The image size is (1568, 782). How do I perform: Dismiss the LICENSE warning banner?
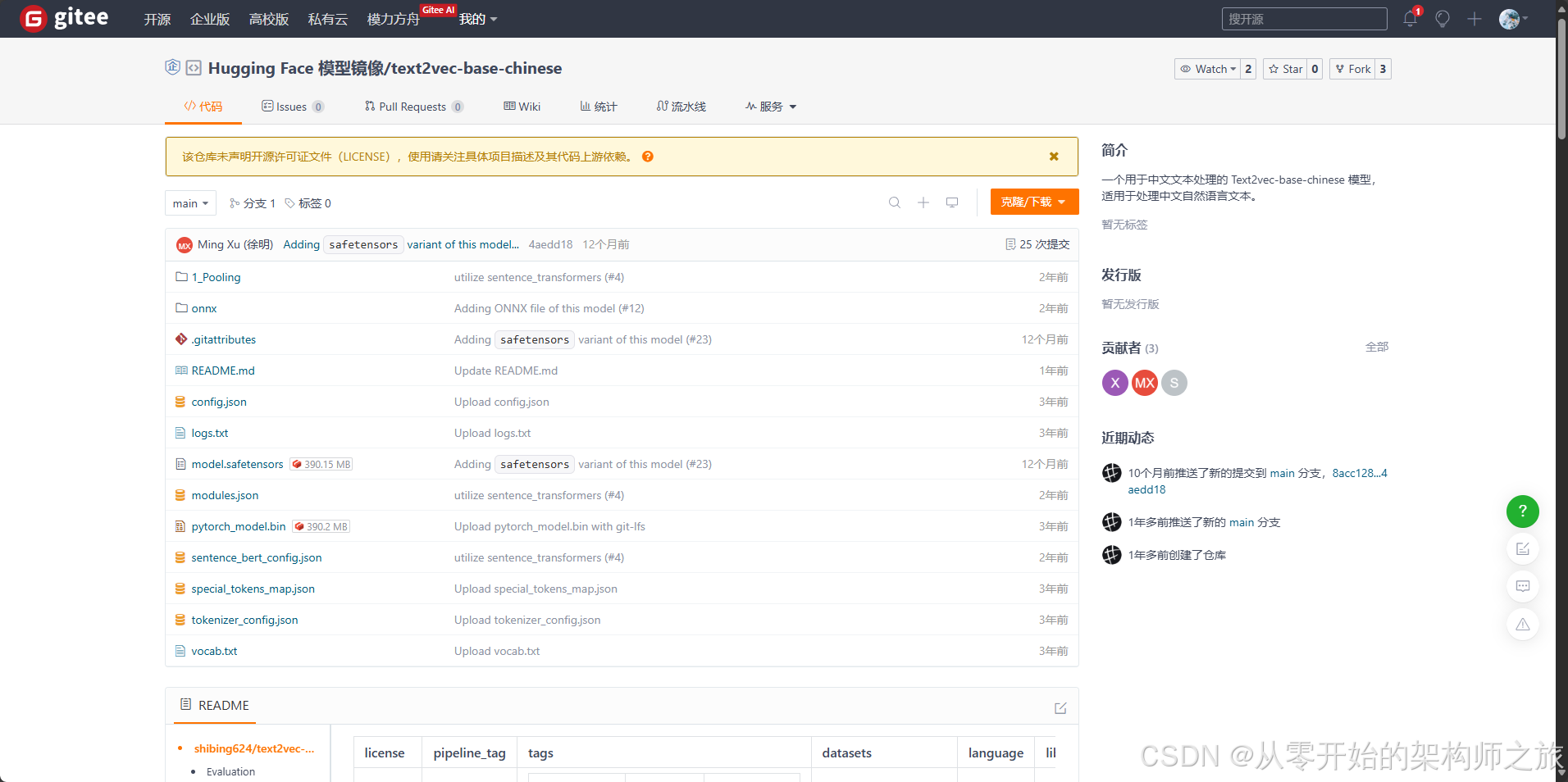click(1053, 156)
